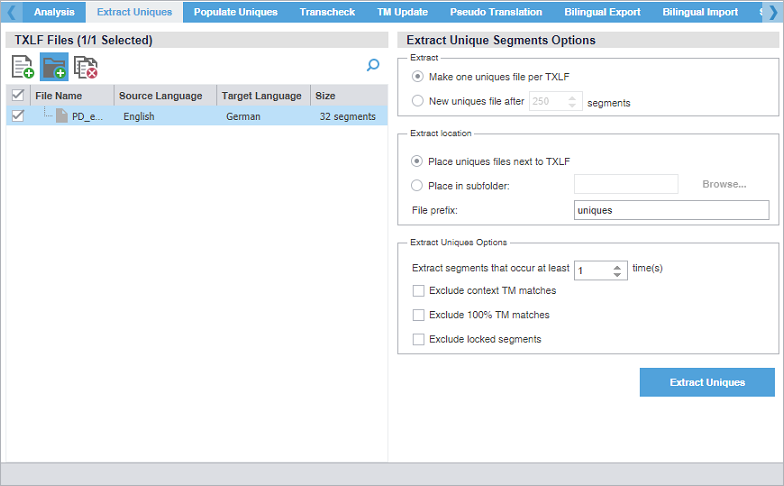Decrease the minimum occurrence count stepper
This screenshot has width=784, height=486.
(617, 275)
